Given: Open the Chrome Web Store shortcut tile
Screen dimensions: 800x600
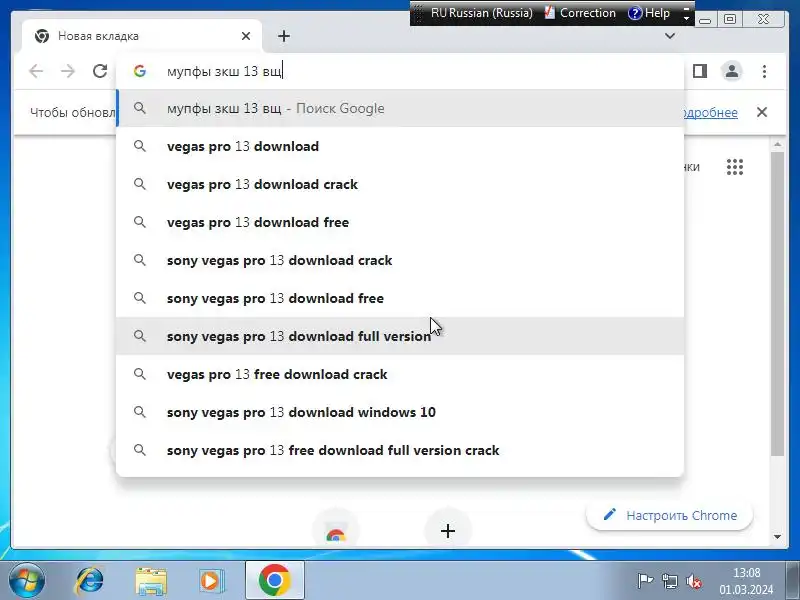Looking at the screenshot, I should 336,531.
